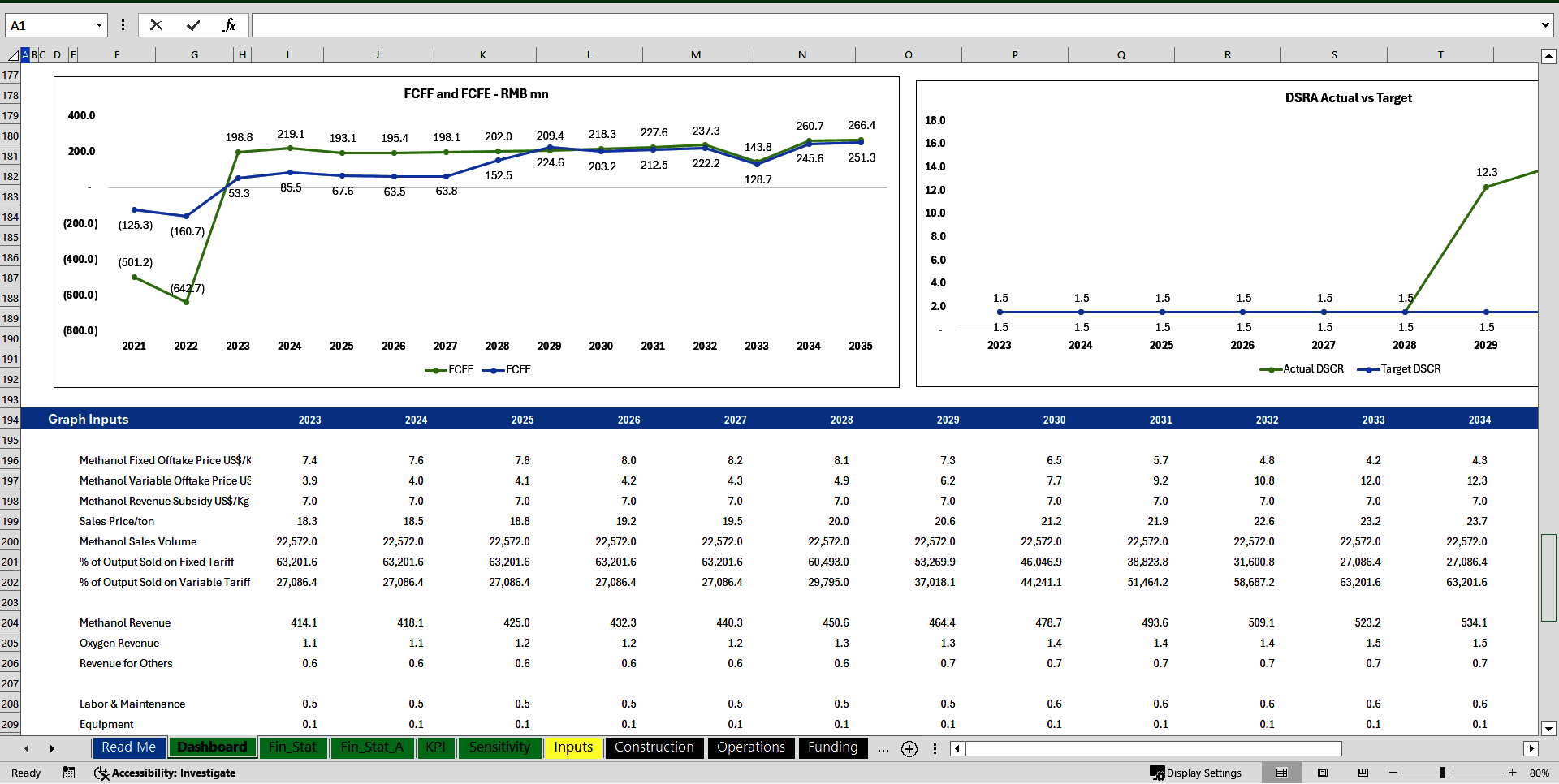
Task: Click the Cancel (X) icon in formula bar
Action: pyautogui.click(x=156, y=24)
